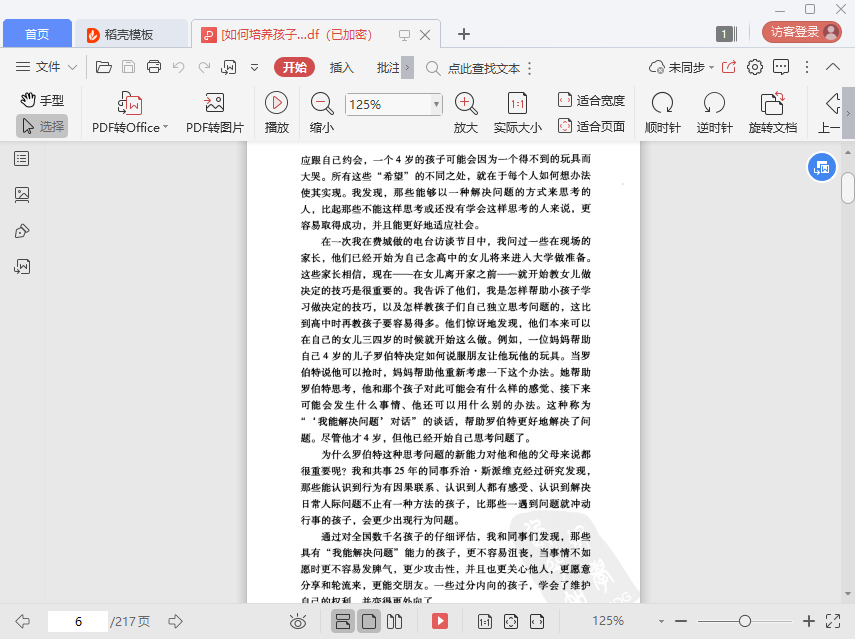Image resolution: width=855 pixels, height=639 pixels.
Task: Add a new tab with plus button
Action: coord(463,34)
